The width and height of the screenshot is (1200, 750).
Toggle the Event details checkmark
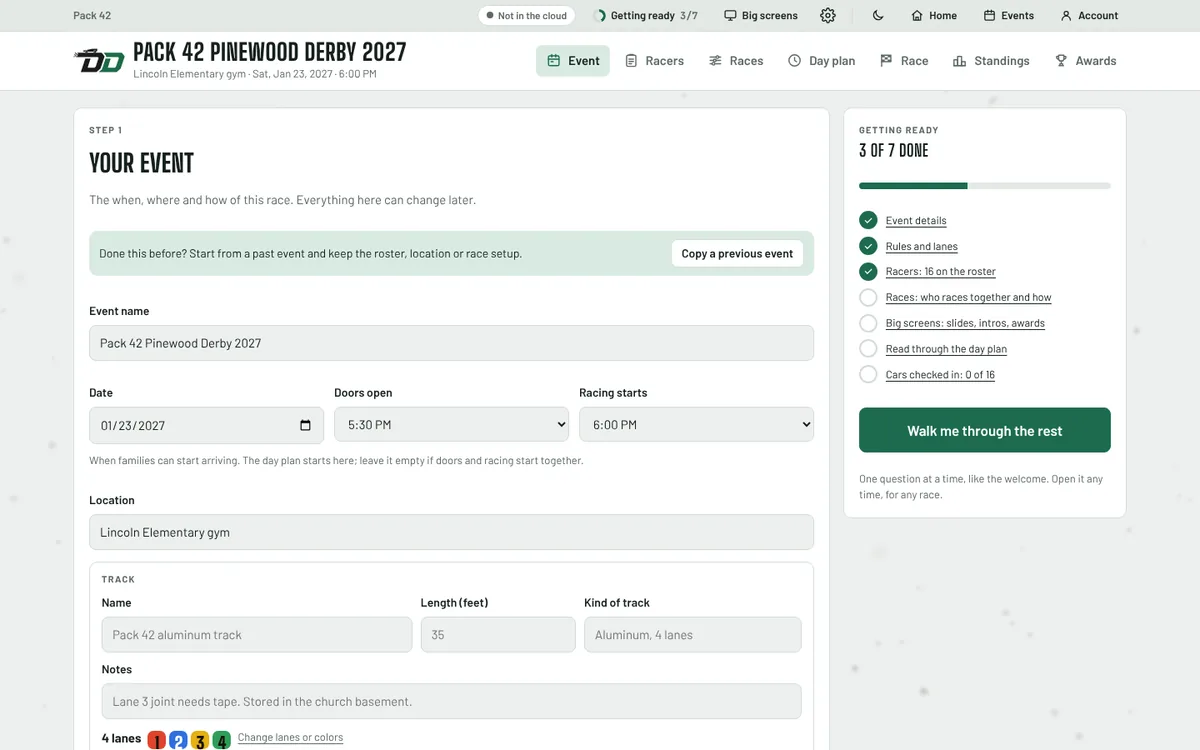(868, 220)
